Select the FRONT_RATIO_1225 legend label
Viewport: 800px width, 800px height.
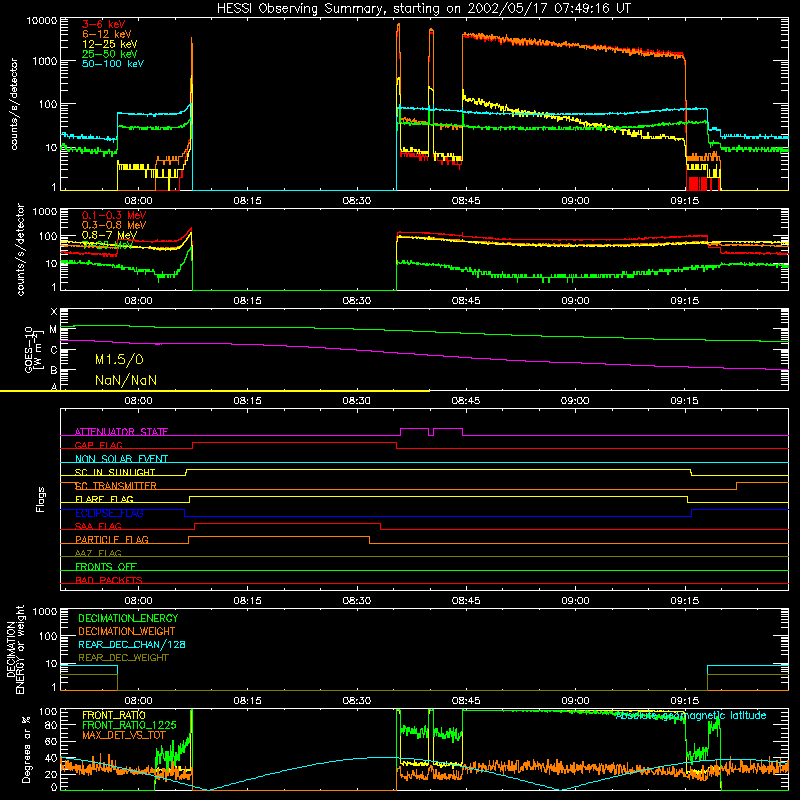pyautogui.click(x=129, y=725)
